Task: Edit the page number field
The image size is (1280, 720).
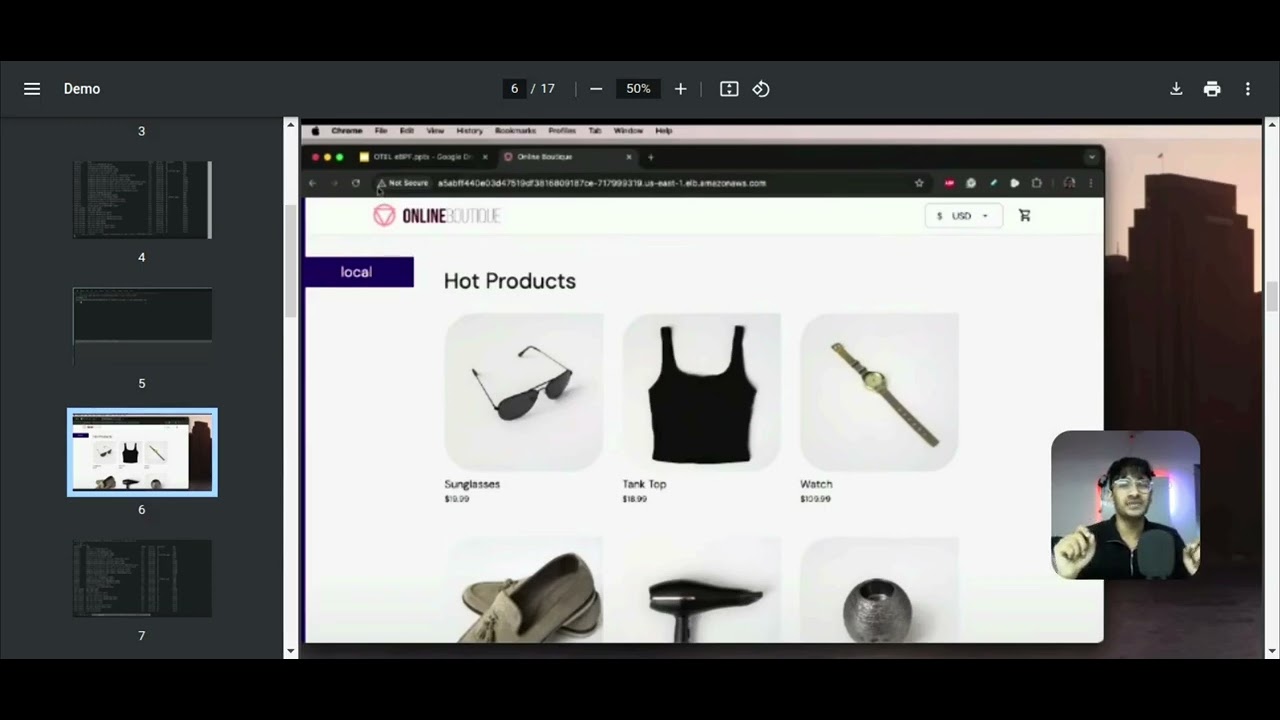Action: (514, 89)
